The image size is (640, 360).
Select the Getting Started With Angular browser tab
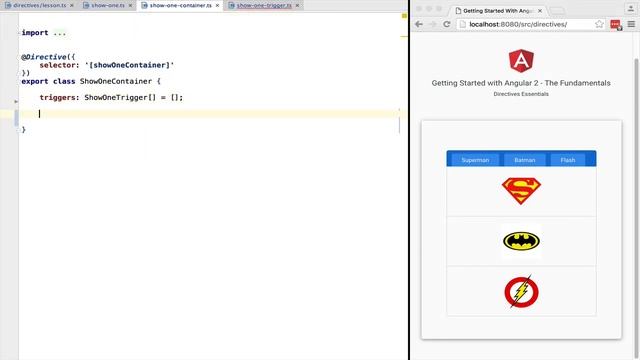[x=498, y=11]
